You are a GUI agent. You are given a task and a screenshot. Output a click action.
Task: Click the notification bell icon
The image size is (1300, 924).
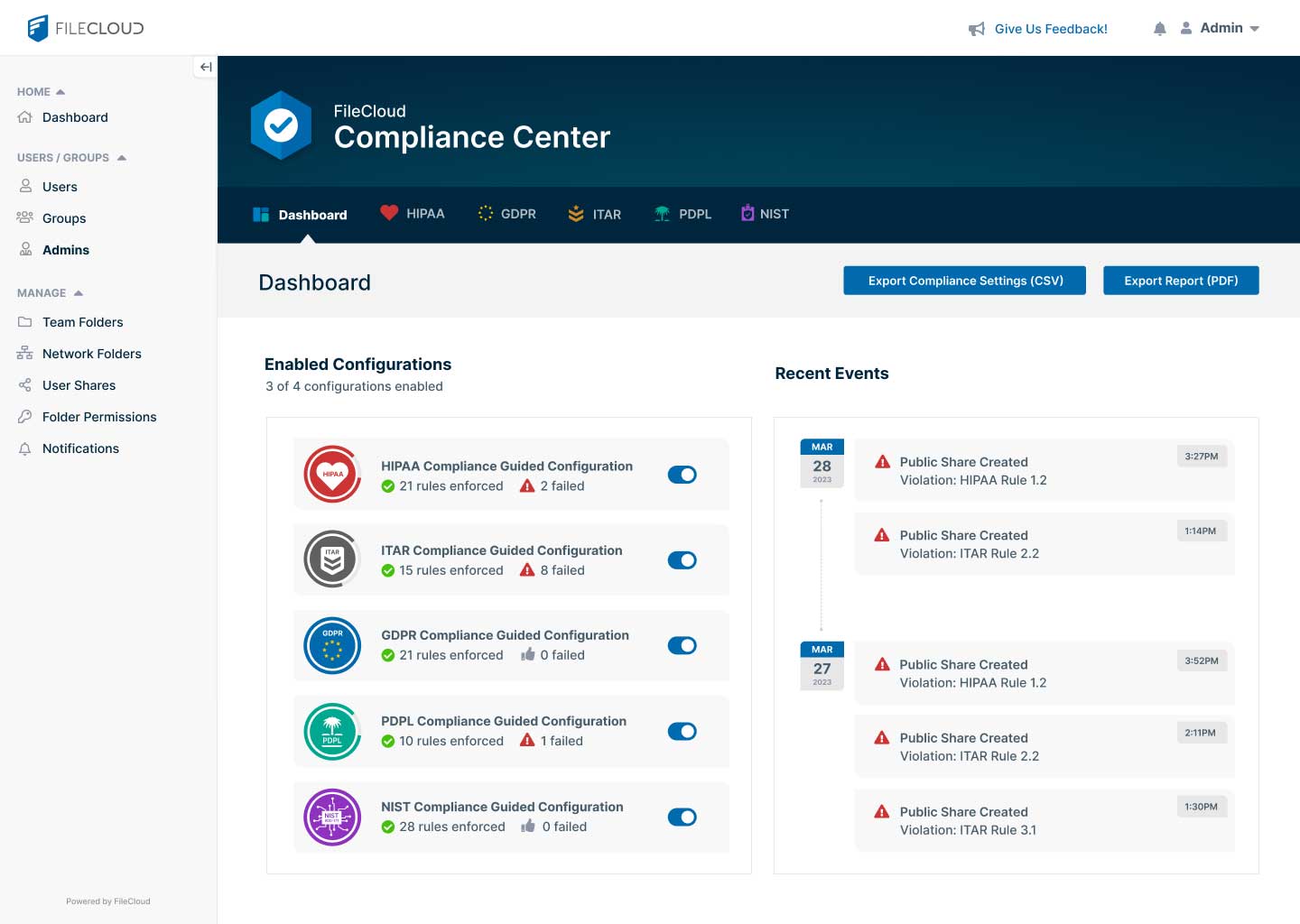pos(1159,28)
